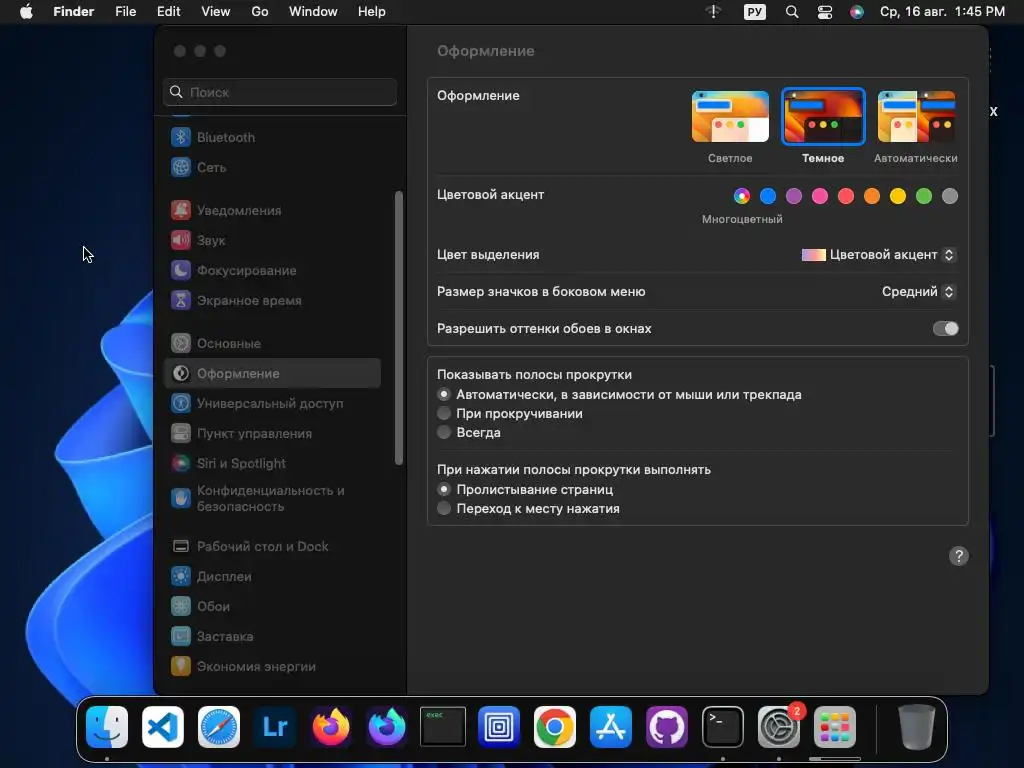
Task: Select green accent color
Action: (x=924, y=196)
